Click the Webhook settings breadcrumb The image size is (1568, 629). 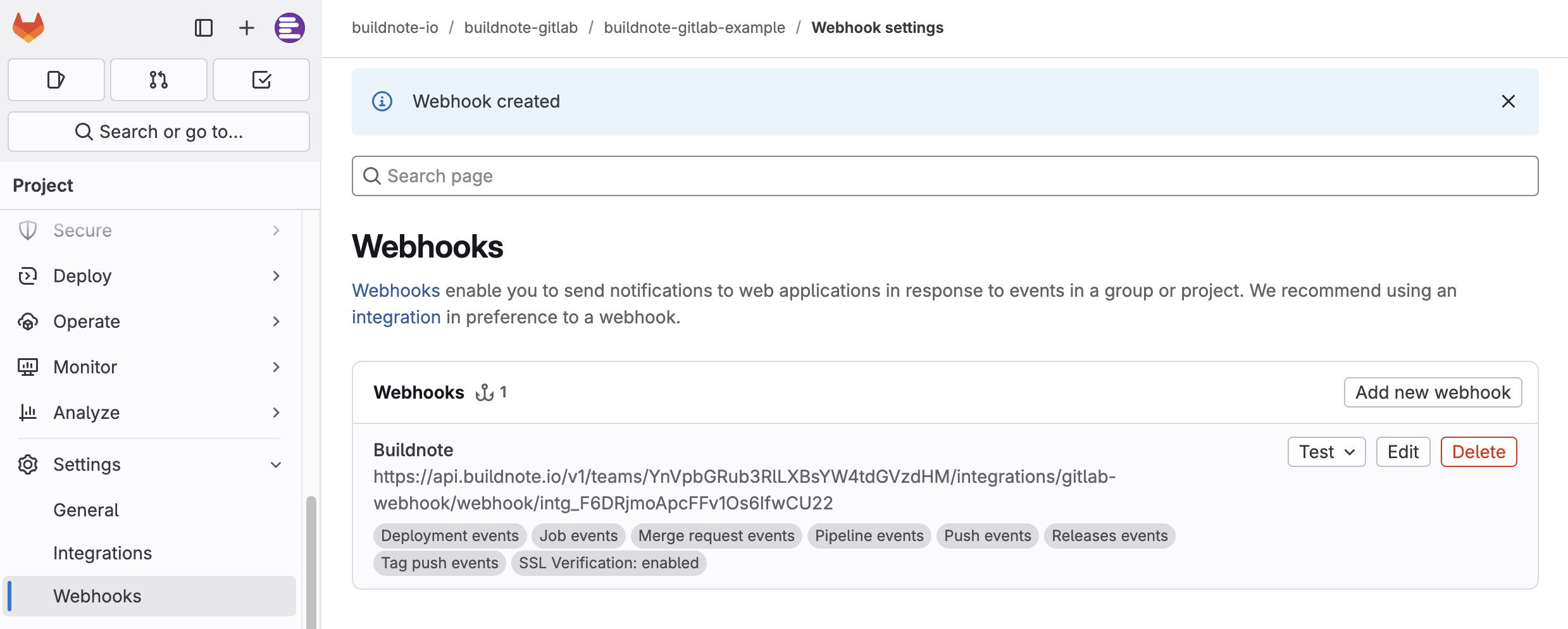(878, 28)
